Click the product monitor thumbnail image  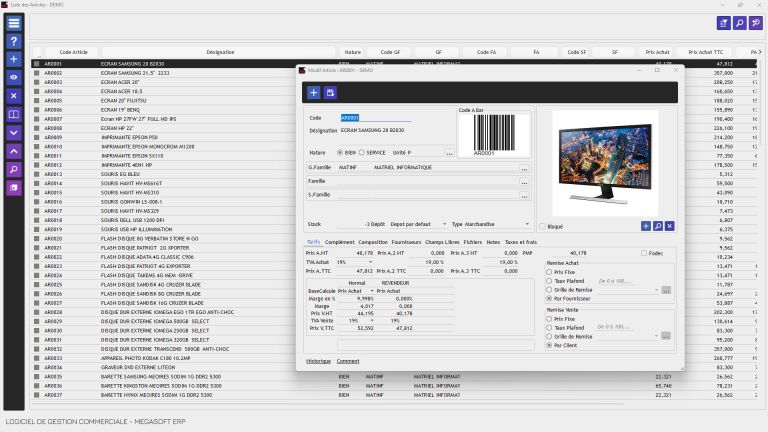click(605, 163)
